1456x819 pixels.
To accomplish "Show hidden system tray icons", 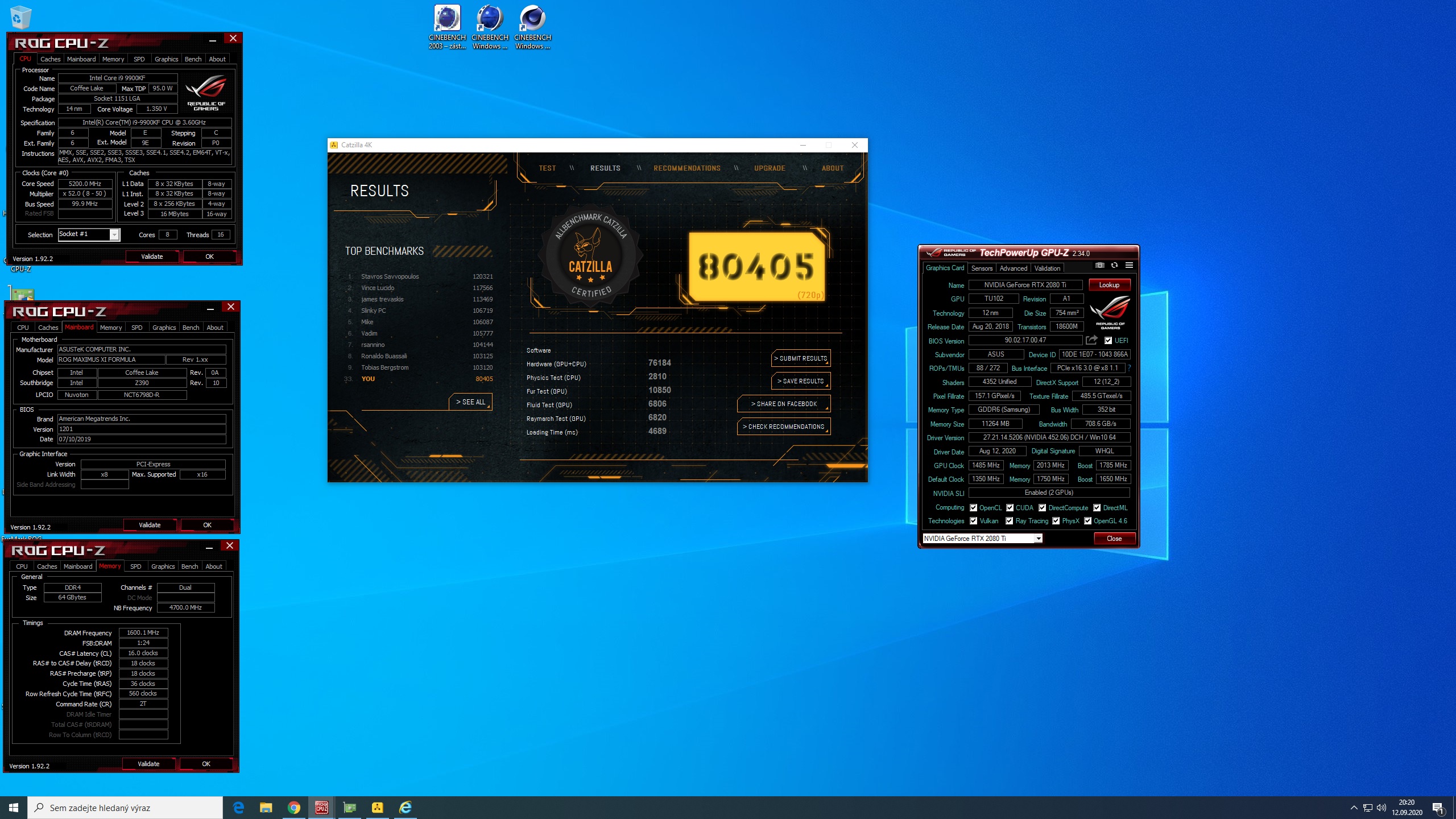I will (1354, 808).
